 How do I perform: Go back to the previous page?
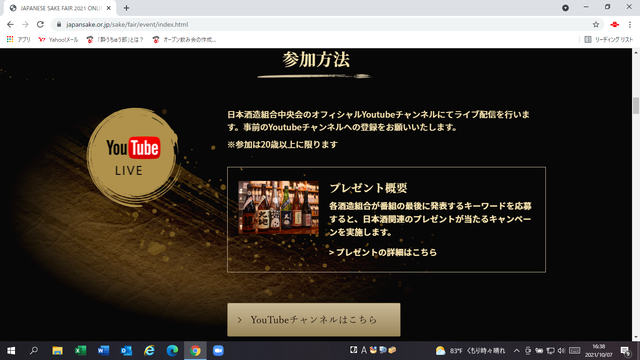pyautogui.click(x=10, y=24)
